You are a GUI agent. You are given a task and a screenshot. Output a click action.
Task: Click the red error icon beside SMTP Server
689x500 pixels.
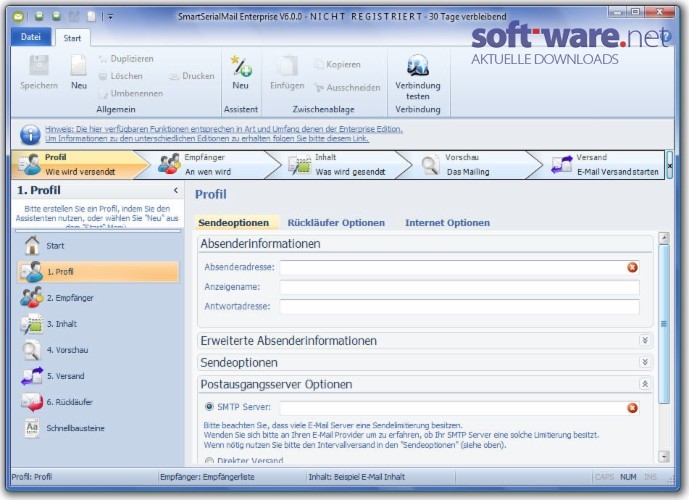632,408
